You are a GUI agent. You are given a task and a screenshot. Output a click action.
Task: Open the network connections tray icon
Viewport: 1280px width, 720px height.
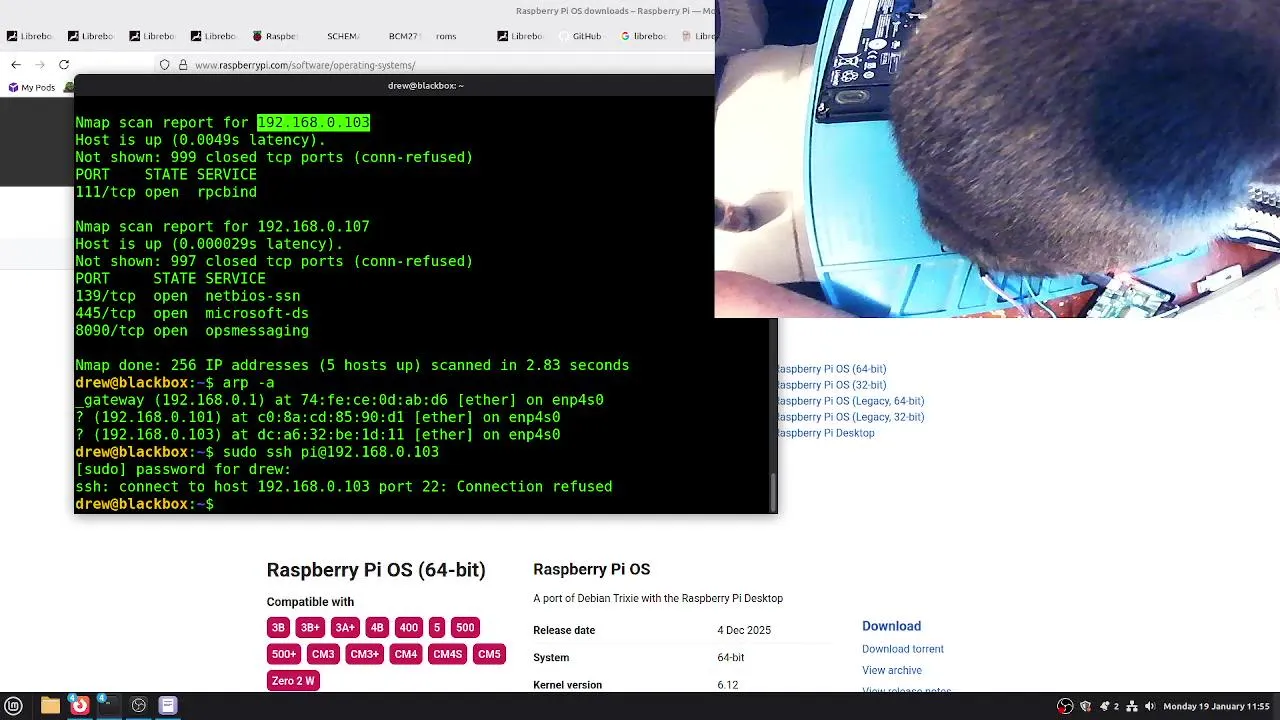click(x=1132, y=706)
